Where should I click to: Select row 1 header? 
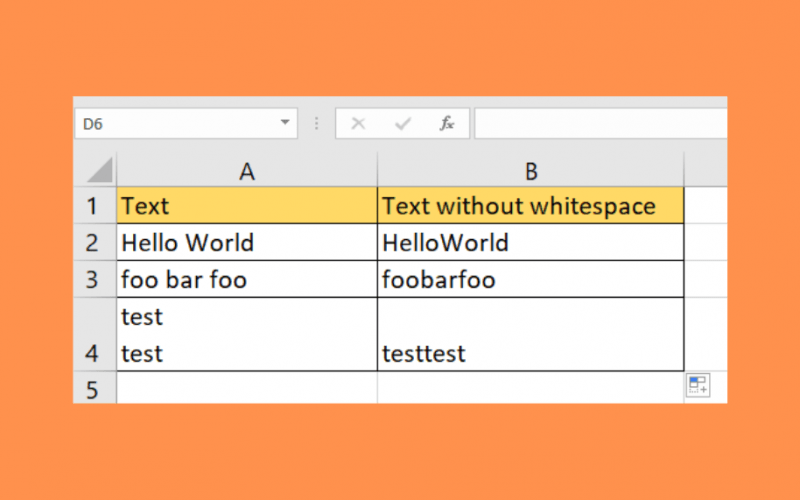pos(94,206)
